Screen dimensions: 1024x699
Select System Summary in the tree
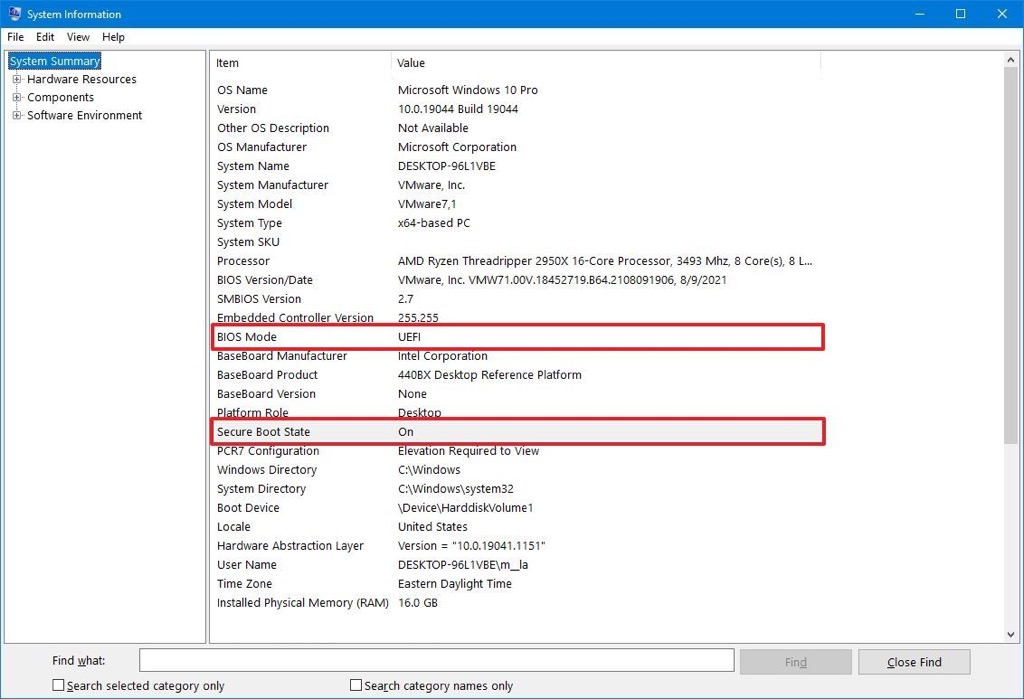tap(55, 61)
